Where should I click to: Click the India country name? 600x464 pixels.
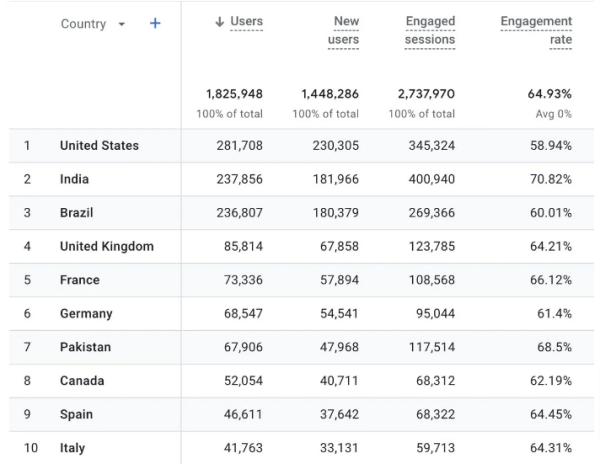coord(75,180)
